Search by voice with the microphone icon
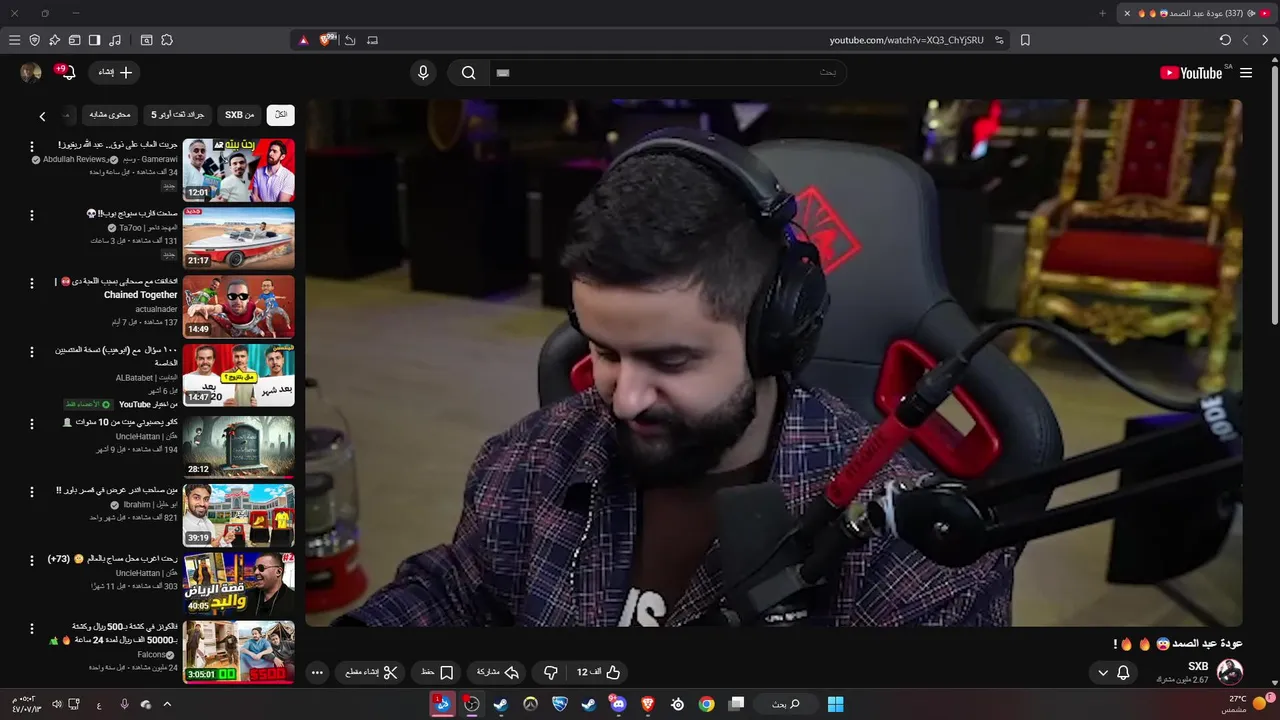The image size is (1280, 720). pos(423,72)
